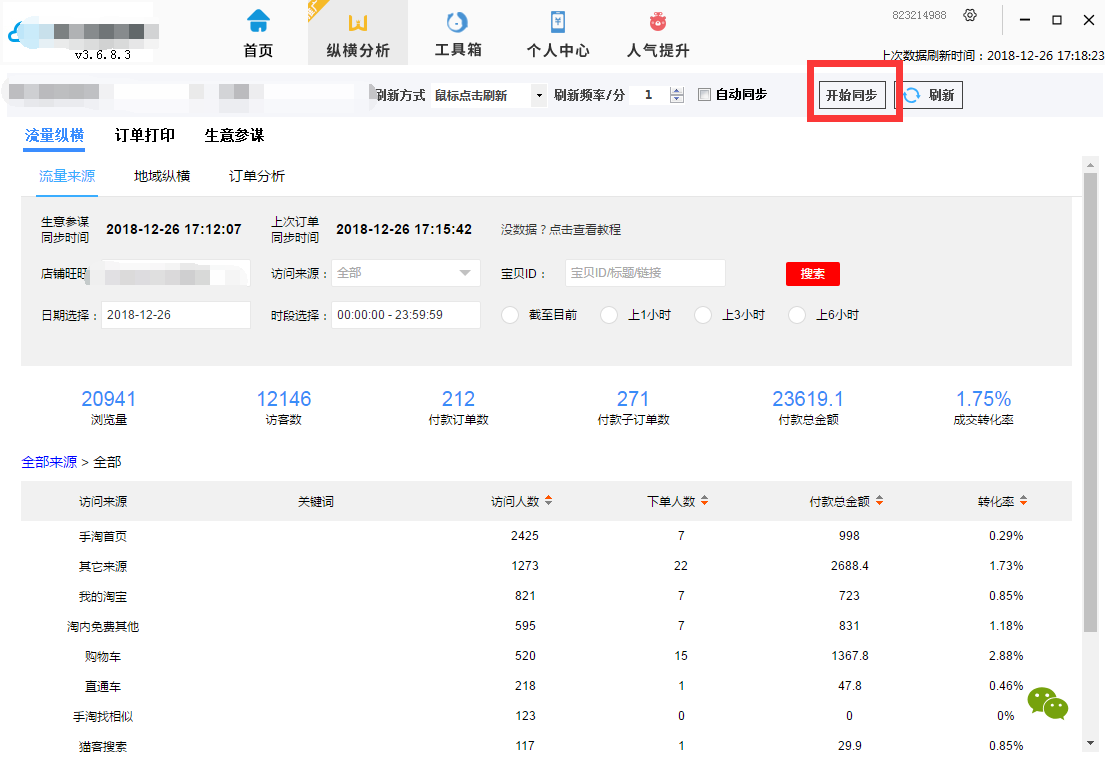Sort by 访问人数 column arrows
This screenshot has height=770, width=1105.
click(x=548, y=501)
